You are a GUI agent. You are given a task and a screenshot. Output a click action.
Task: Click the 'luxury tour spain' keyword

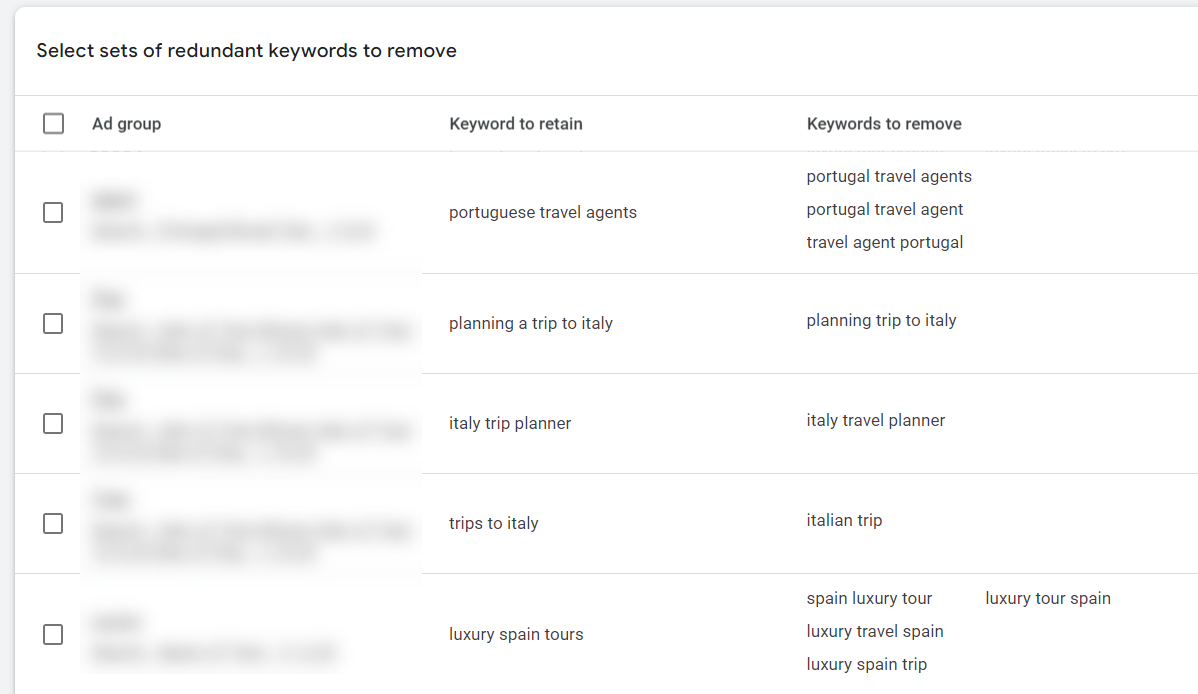tap(1048, 599)
